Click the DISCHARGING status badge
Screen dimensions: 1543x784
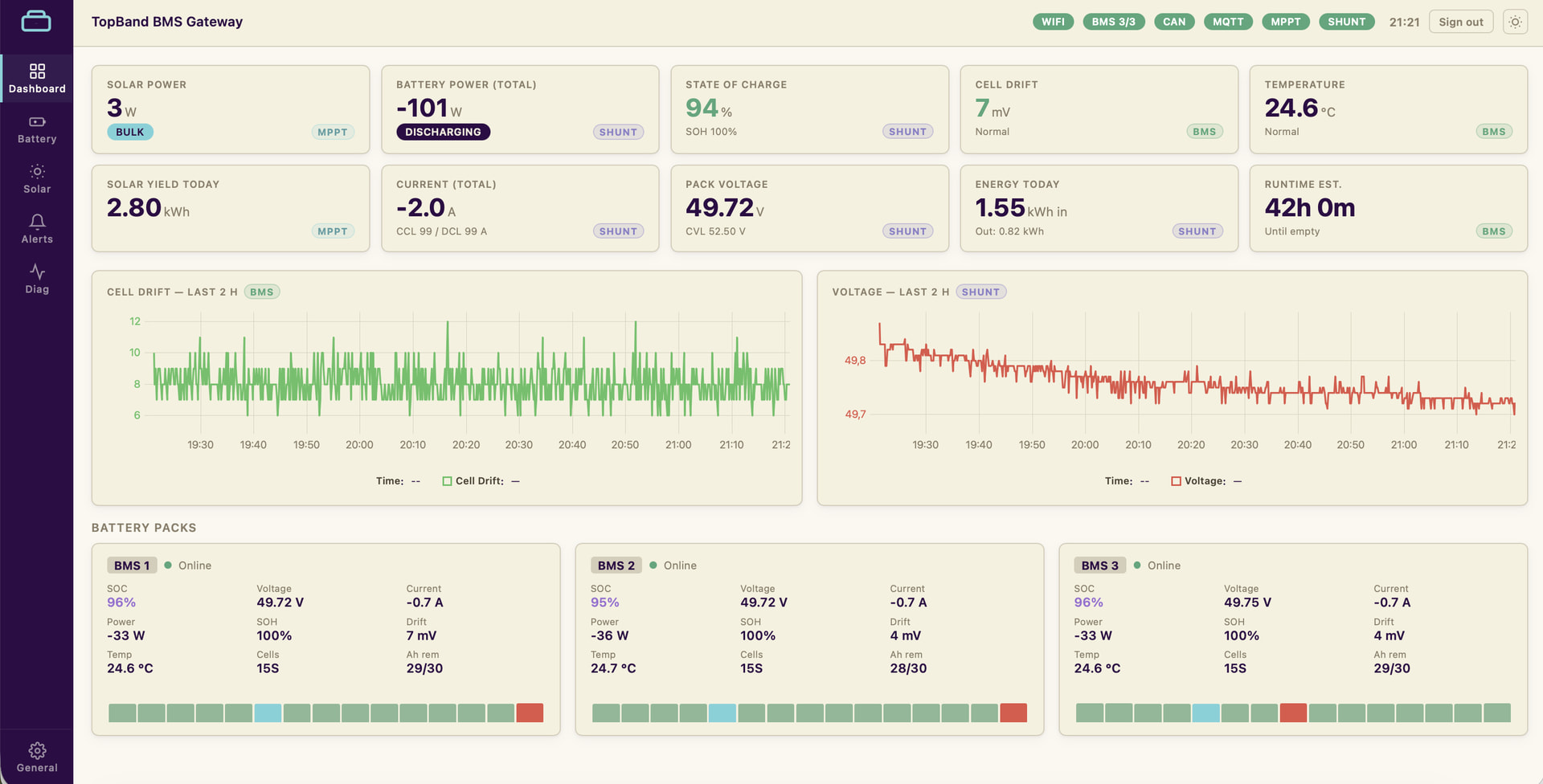pyautogui.click(x=443, y=132)
